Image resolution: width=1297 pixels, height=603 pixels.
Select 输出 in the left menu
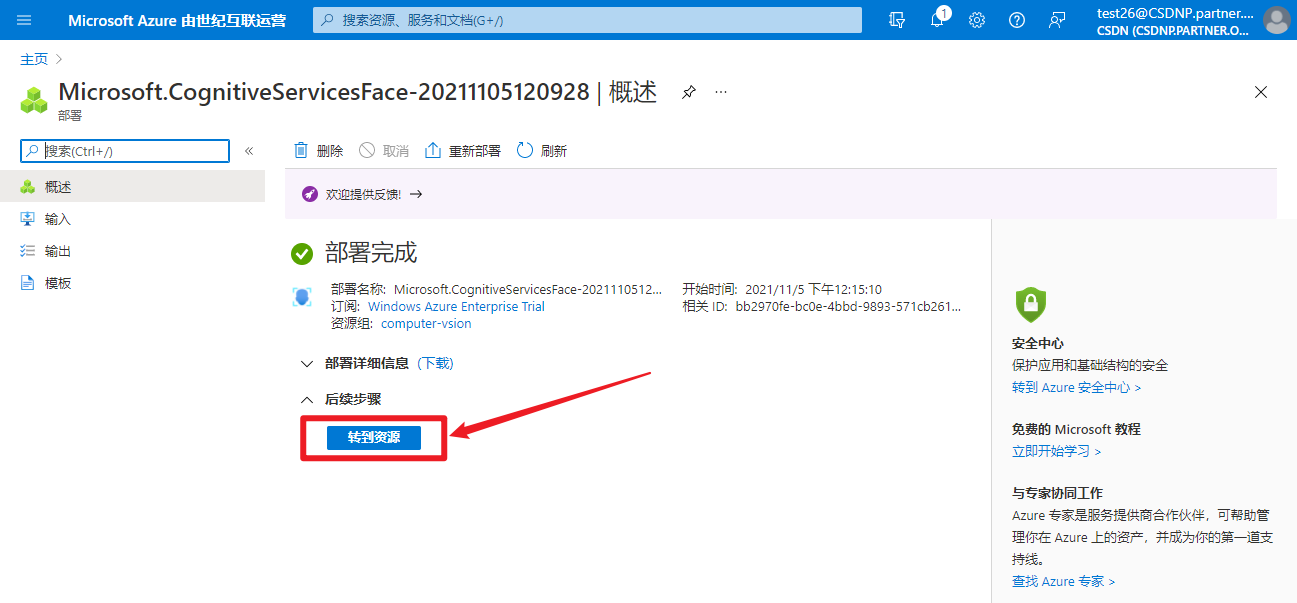[x=132, y=251]
